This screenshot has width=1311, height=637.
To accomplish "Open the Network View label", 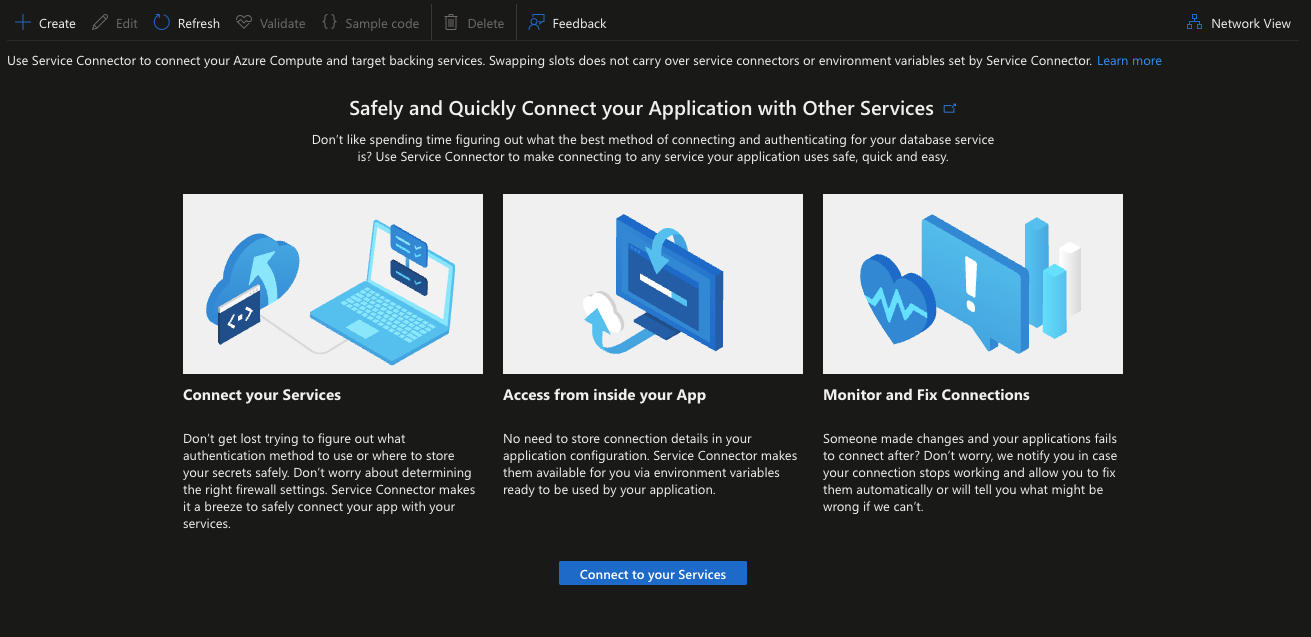I will pos(1251,24).
